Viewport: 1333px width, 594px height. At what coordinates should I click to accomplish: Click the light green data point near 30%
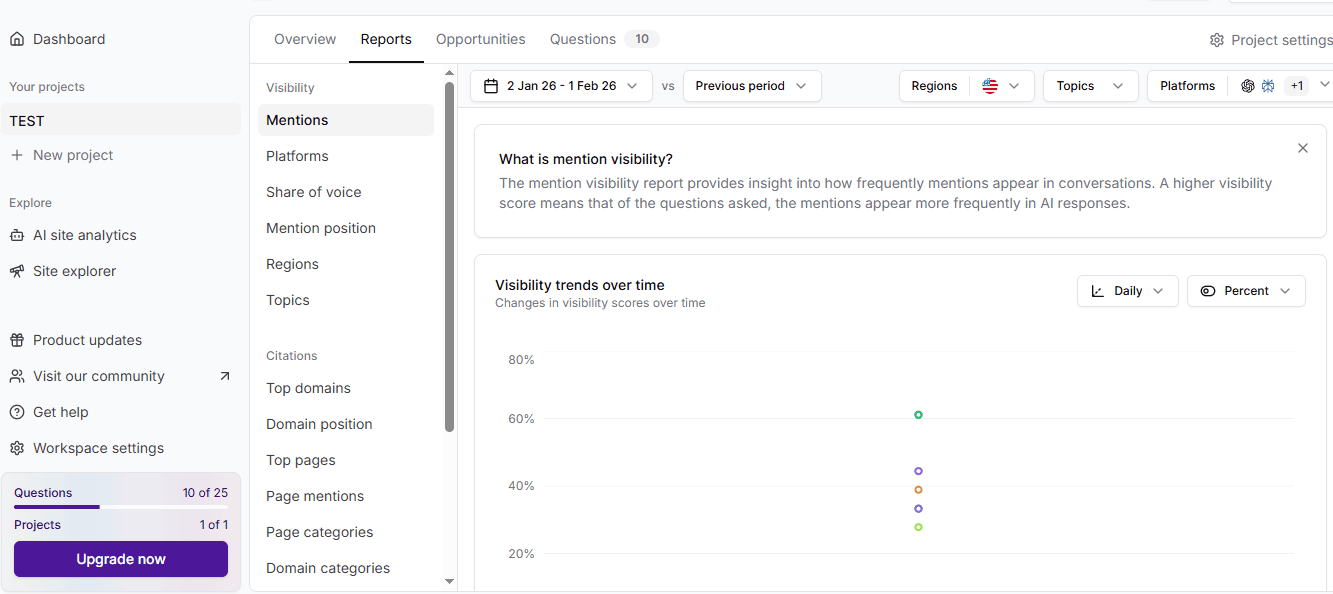[918, 527]
